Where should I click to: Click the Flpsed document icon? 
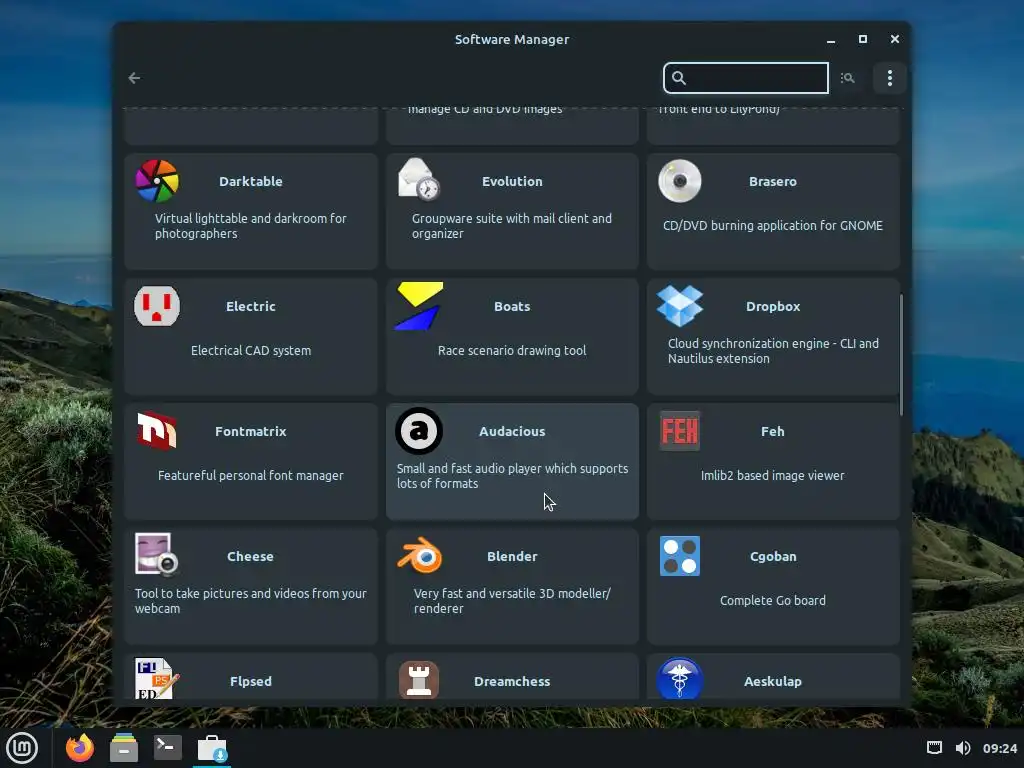(x=157, y=679)
